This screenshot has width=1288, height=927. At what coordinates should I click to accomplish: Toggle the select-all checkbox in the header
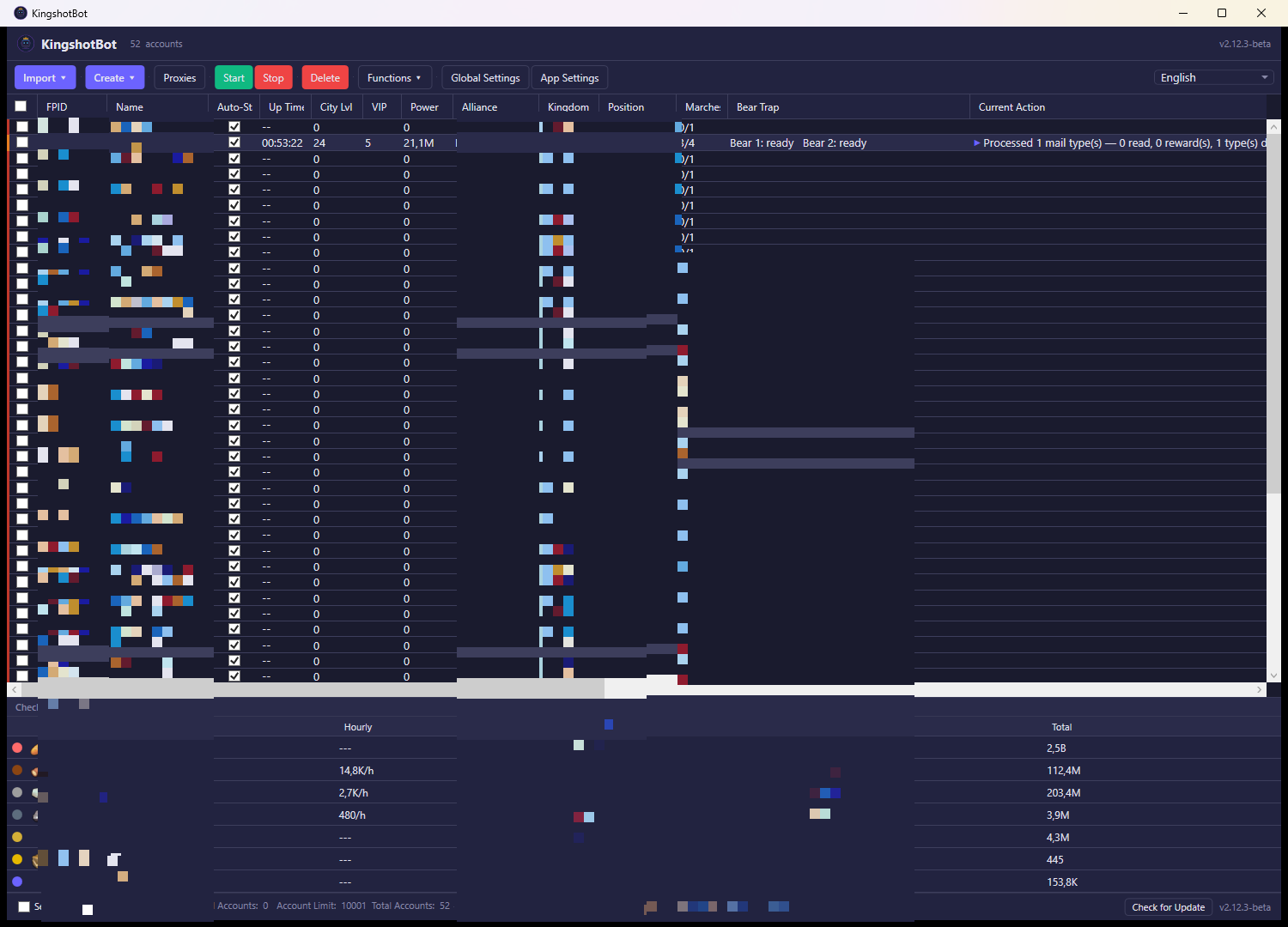21,106
